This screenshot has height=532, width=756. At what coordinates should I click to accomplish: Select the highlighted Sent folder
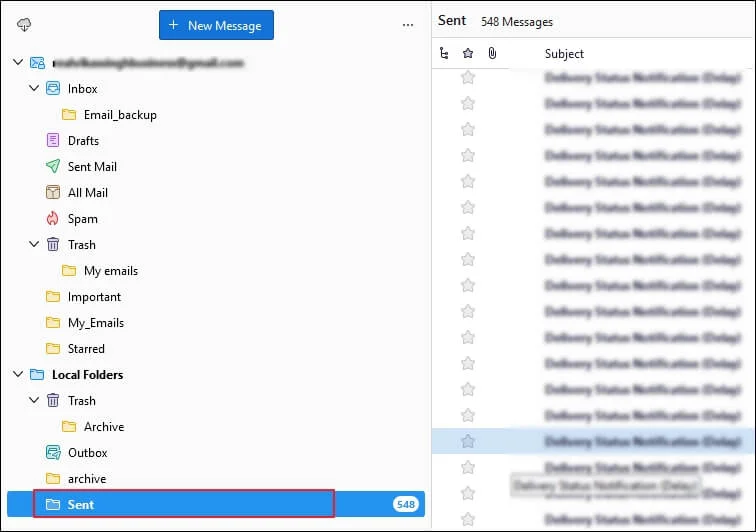pos(216,505)
